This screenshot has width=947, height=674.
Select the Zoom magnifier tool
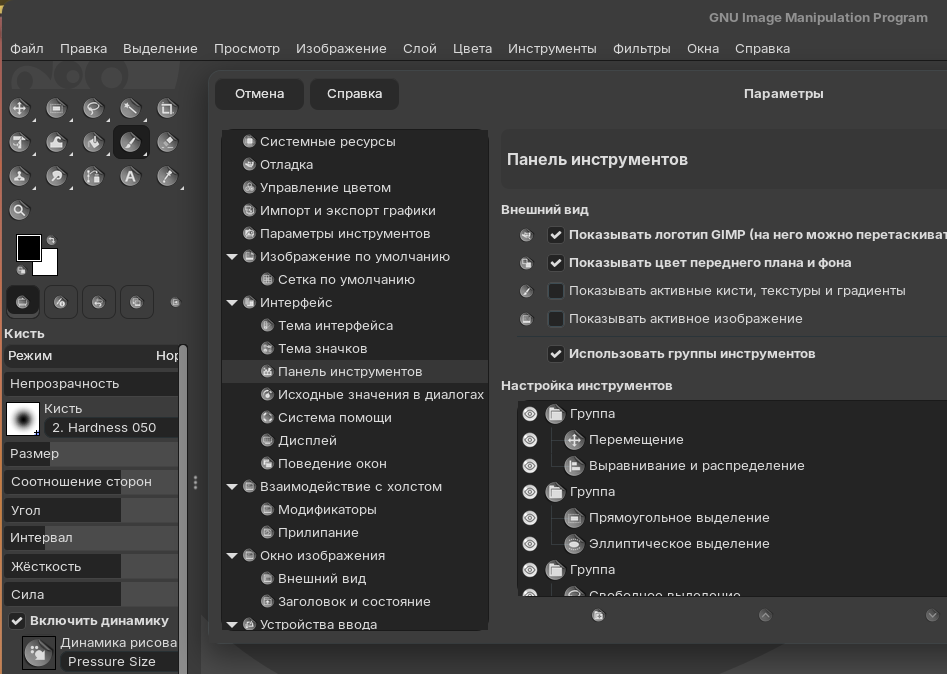[19, 210]
